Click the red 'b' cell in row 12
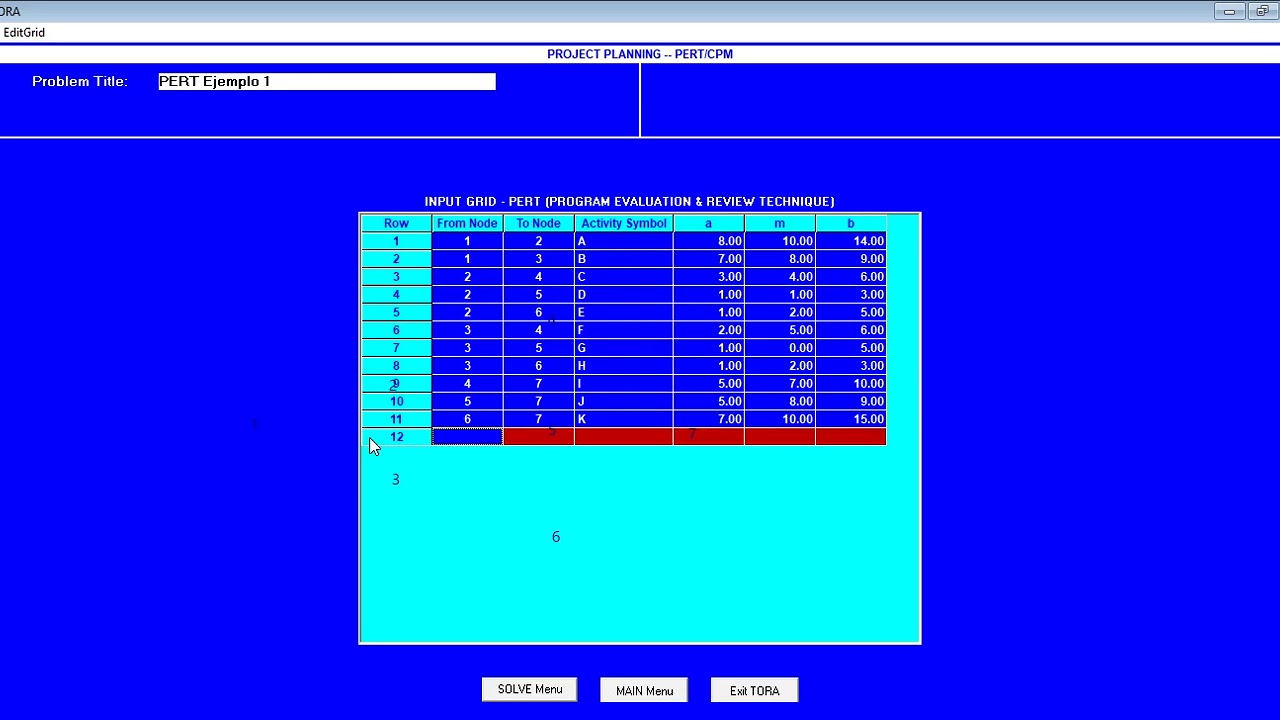 click(x=850, y=437)
